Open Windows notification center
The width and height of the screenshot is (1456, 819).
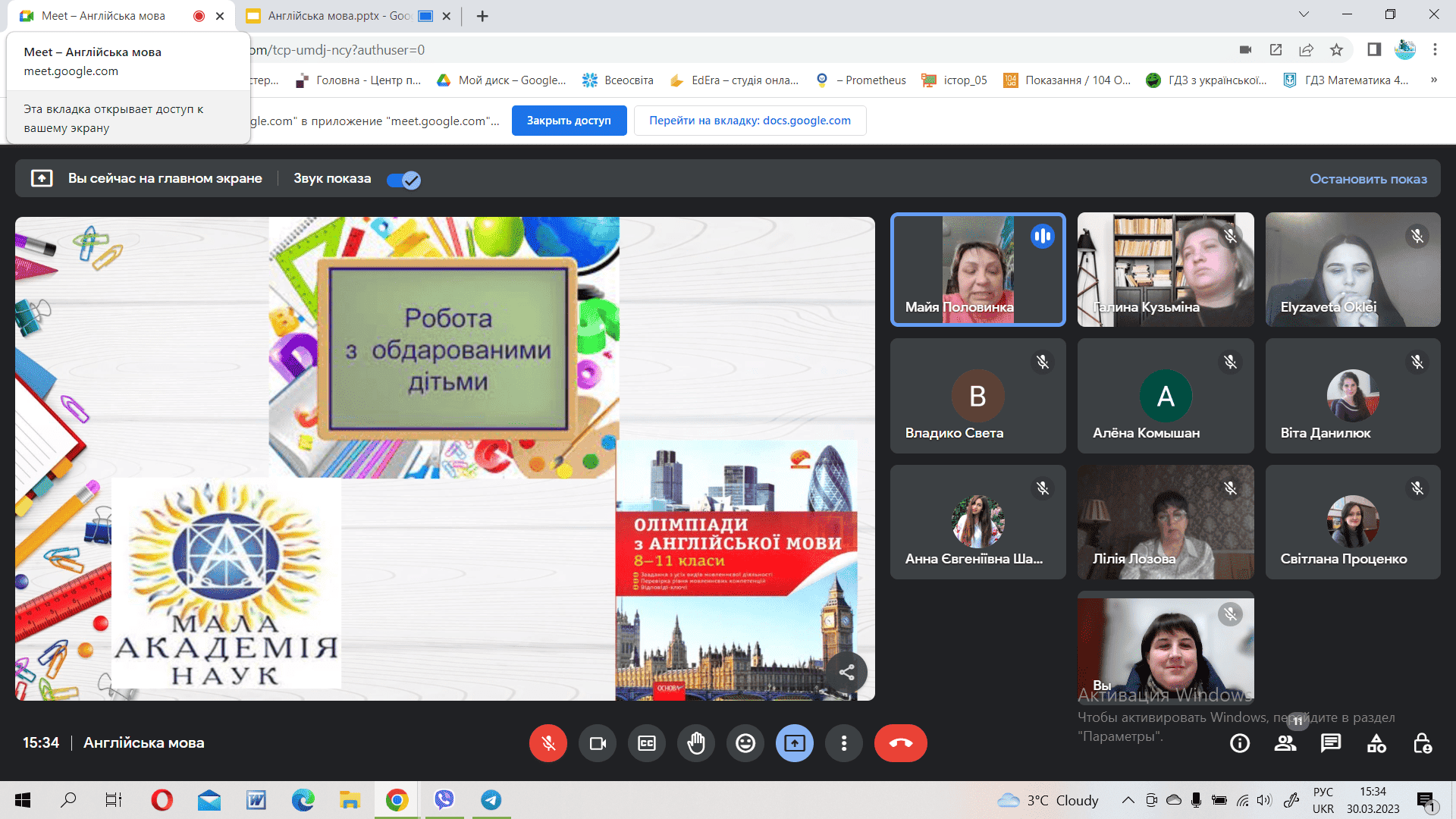coord(1426,801)
